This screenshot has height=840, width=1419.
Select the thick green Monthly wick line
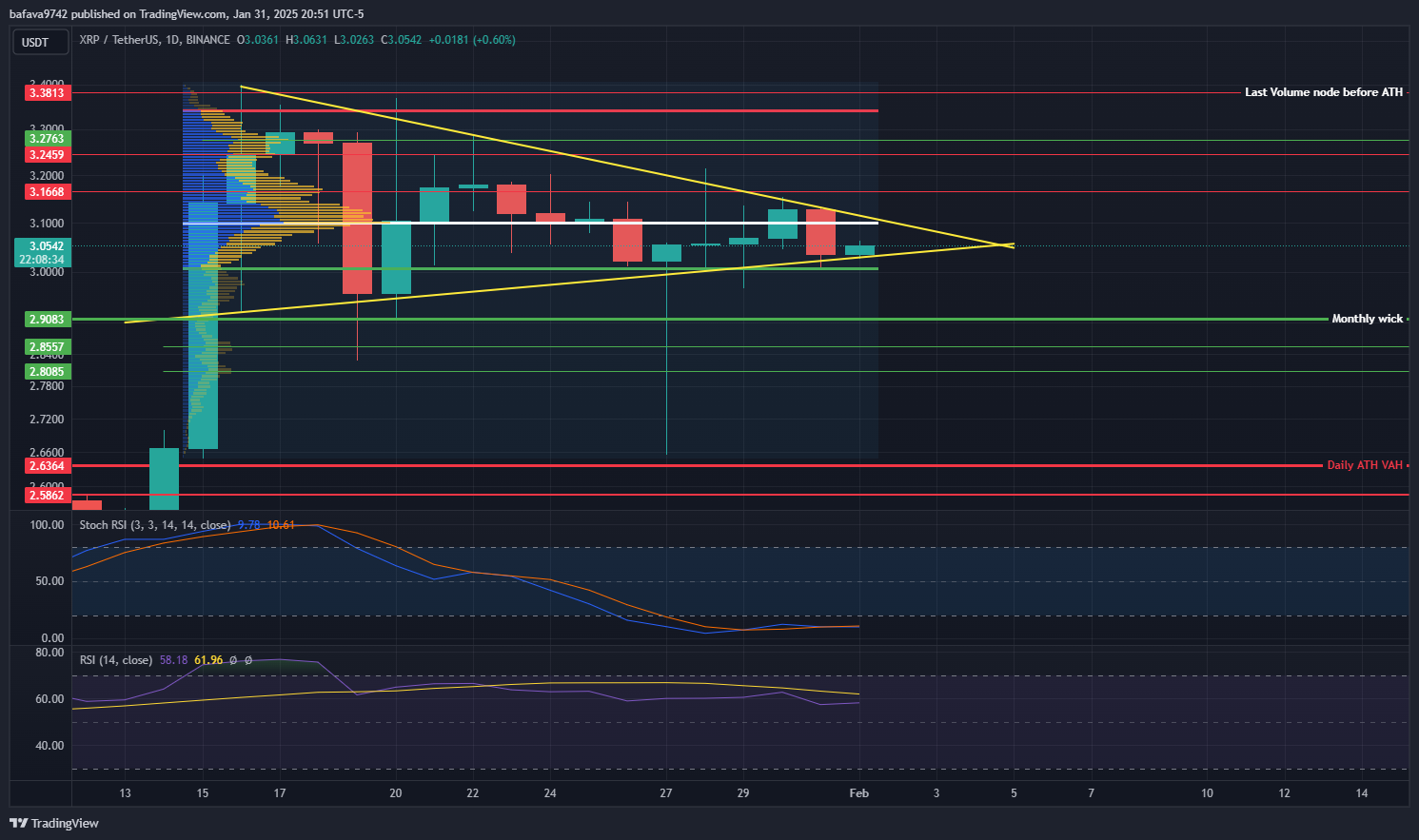pyautogui.click(x=700, y=319)
